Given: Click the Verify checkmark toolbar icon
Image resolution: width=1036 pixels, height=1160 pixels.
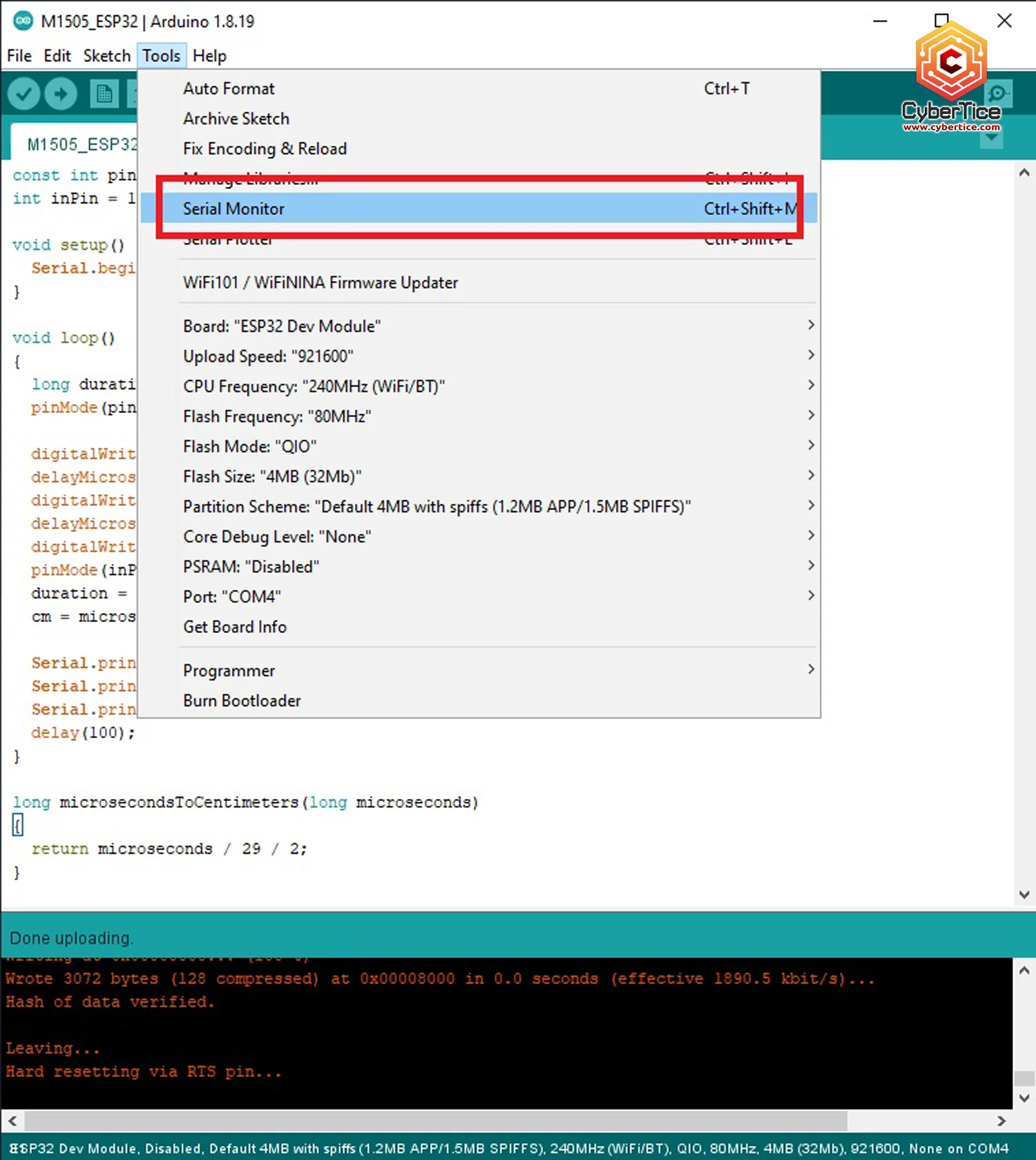Looking at the screenshot, I should (23, 94).
